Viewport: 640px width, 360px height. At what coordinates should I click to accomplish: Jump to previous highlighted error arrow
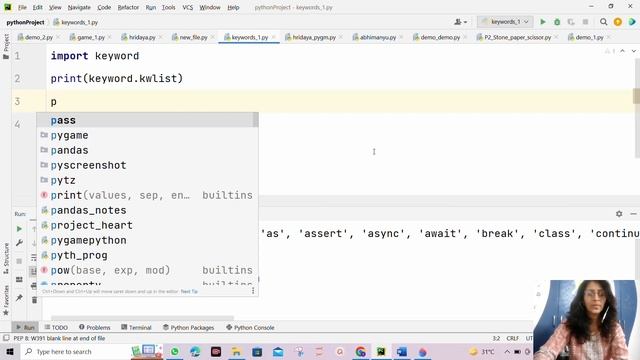click(x=622, y=51)
